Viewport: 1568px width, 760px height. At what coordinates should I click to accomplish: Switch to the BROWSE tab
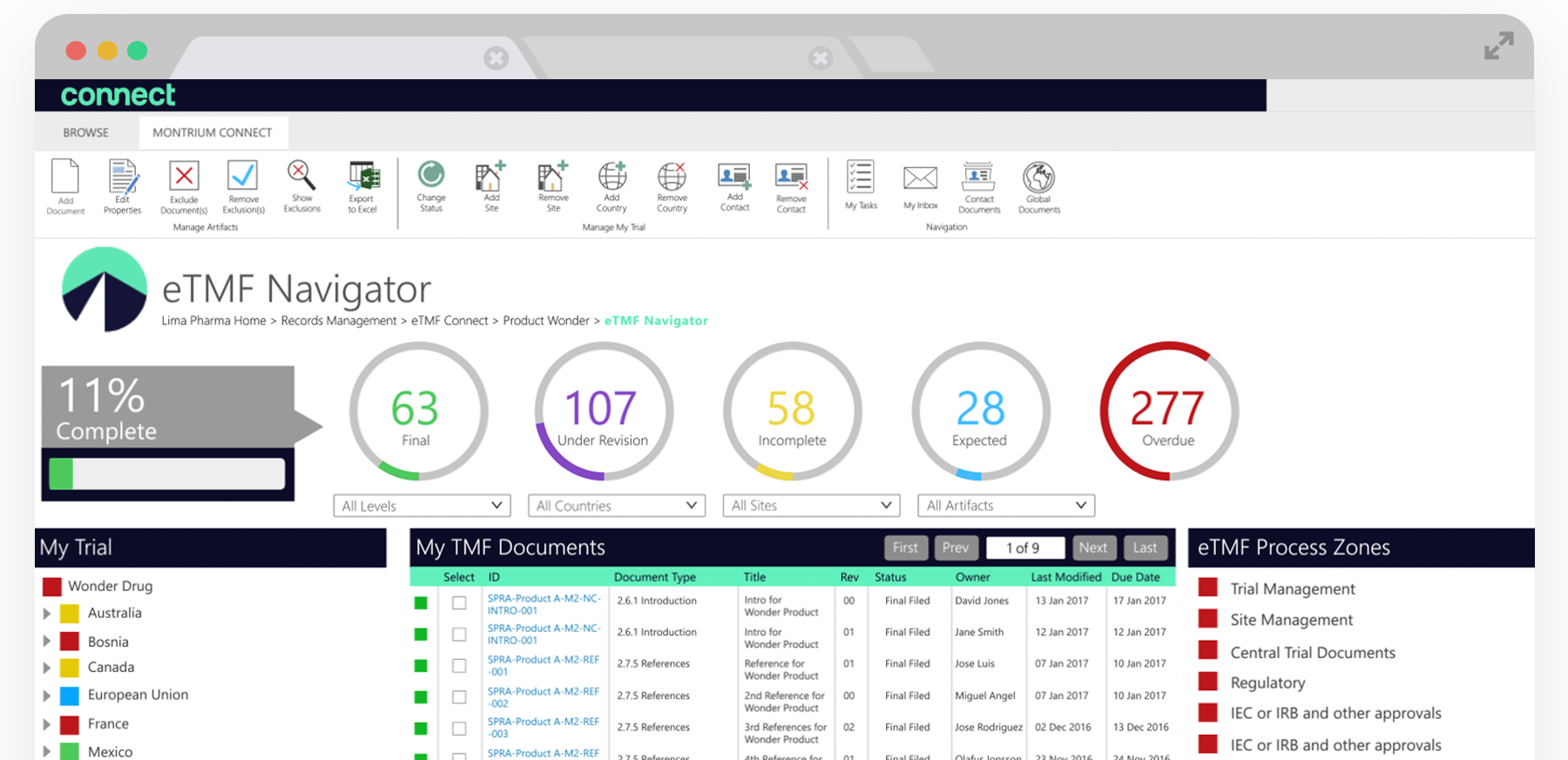(85, 132)
